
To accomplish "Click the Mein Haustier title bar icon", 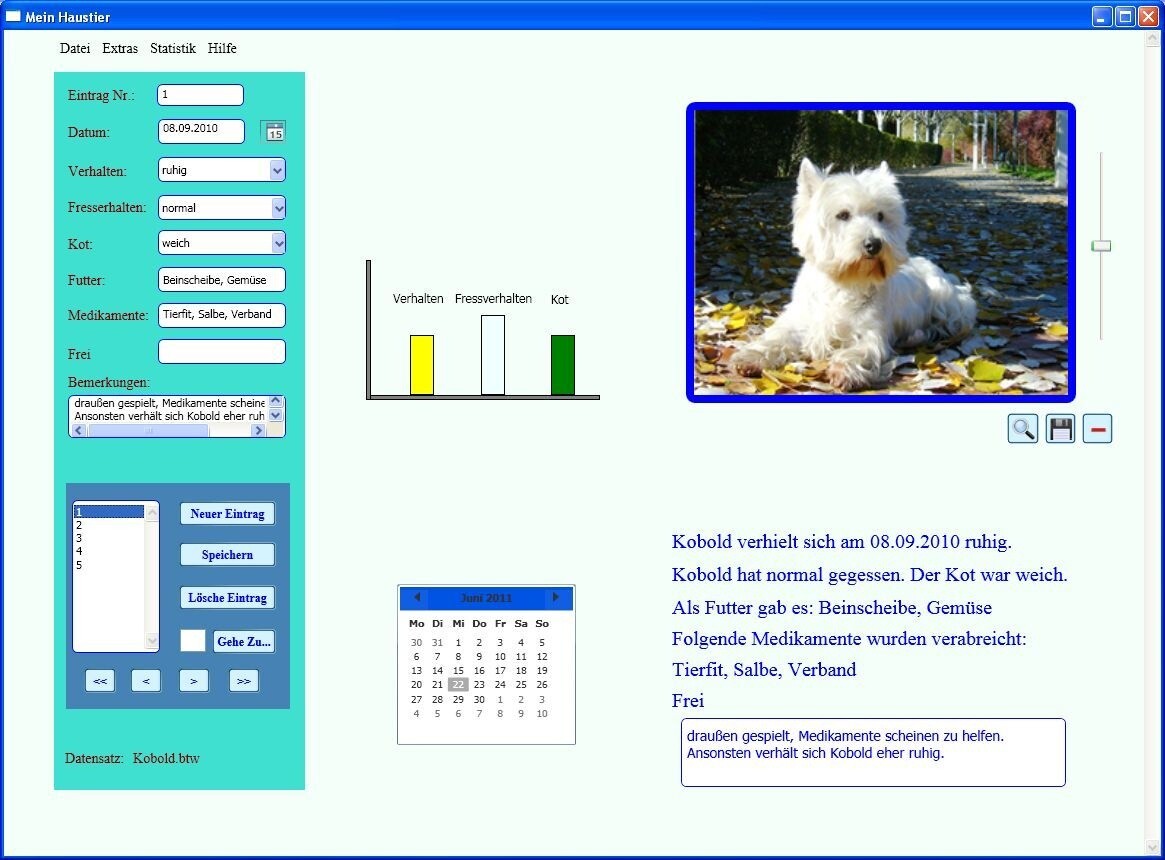I will pyautogui.click(x=13, y=16).
